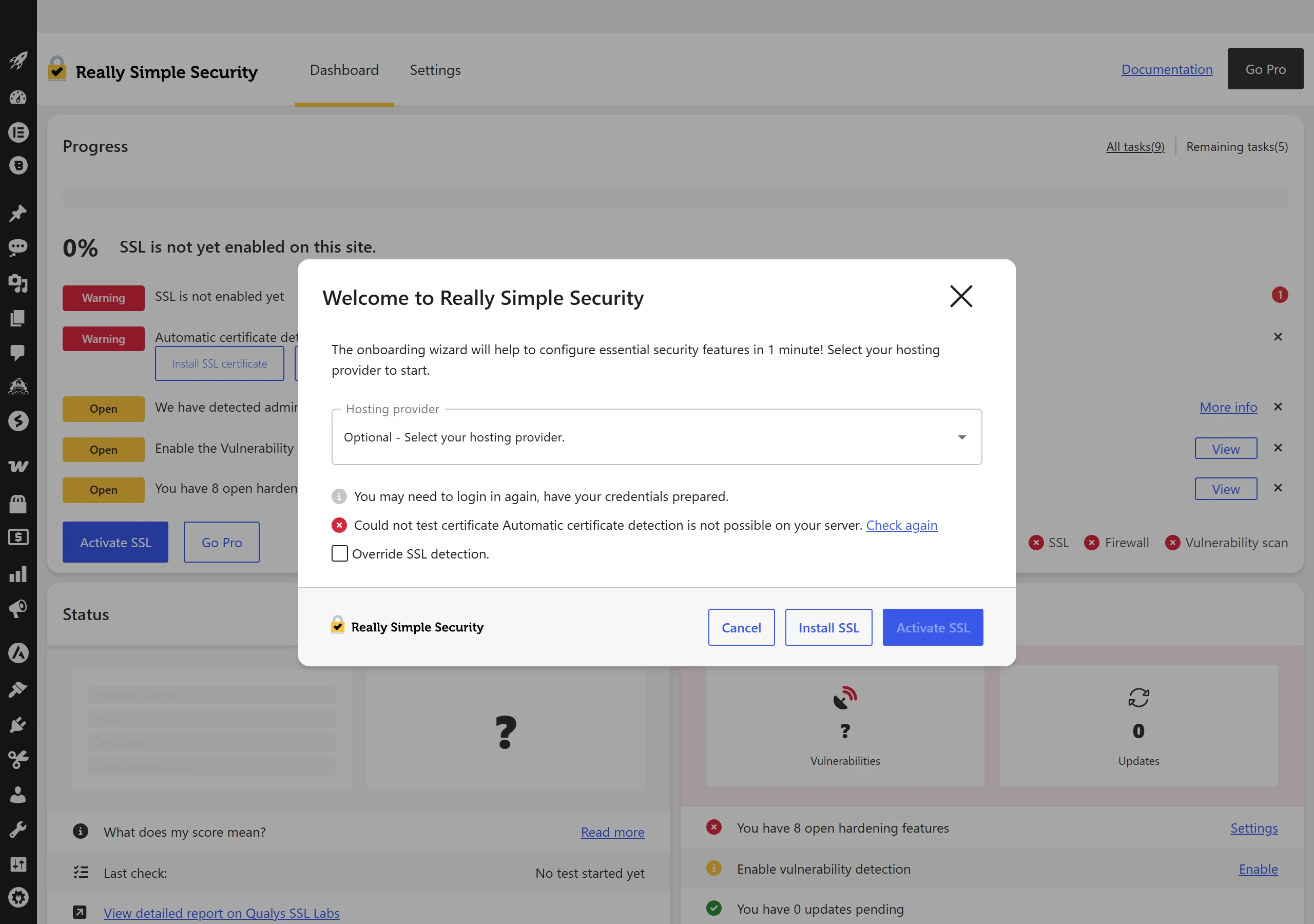This screenshot has width=1314, height=924.
Task: Click View on the Vulnerability task row
Action: pyautogui.click(x=1226, y=449)
